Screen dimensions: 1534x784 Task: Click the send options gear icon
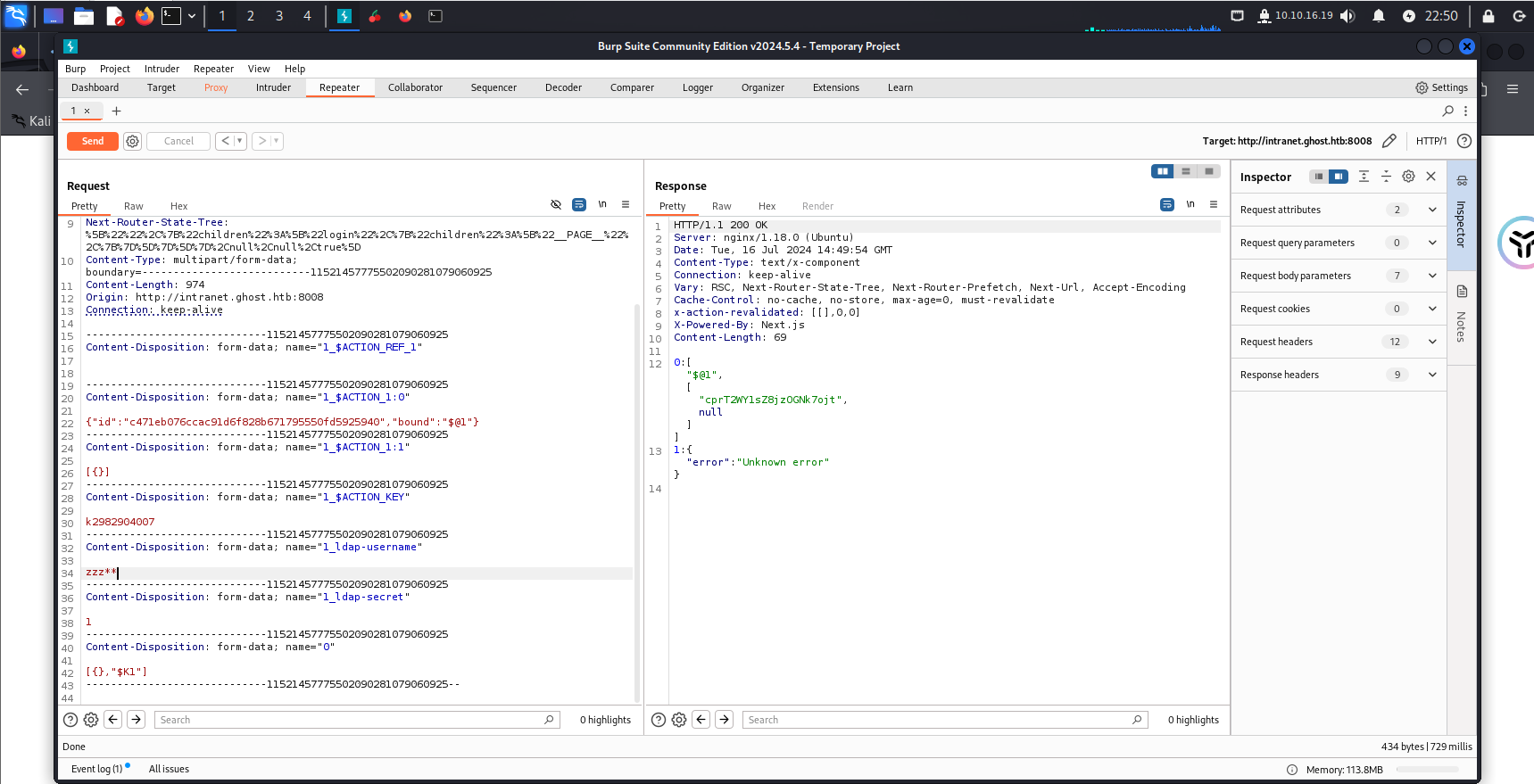pos(132,141)
